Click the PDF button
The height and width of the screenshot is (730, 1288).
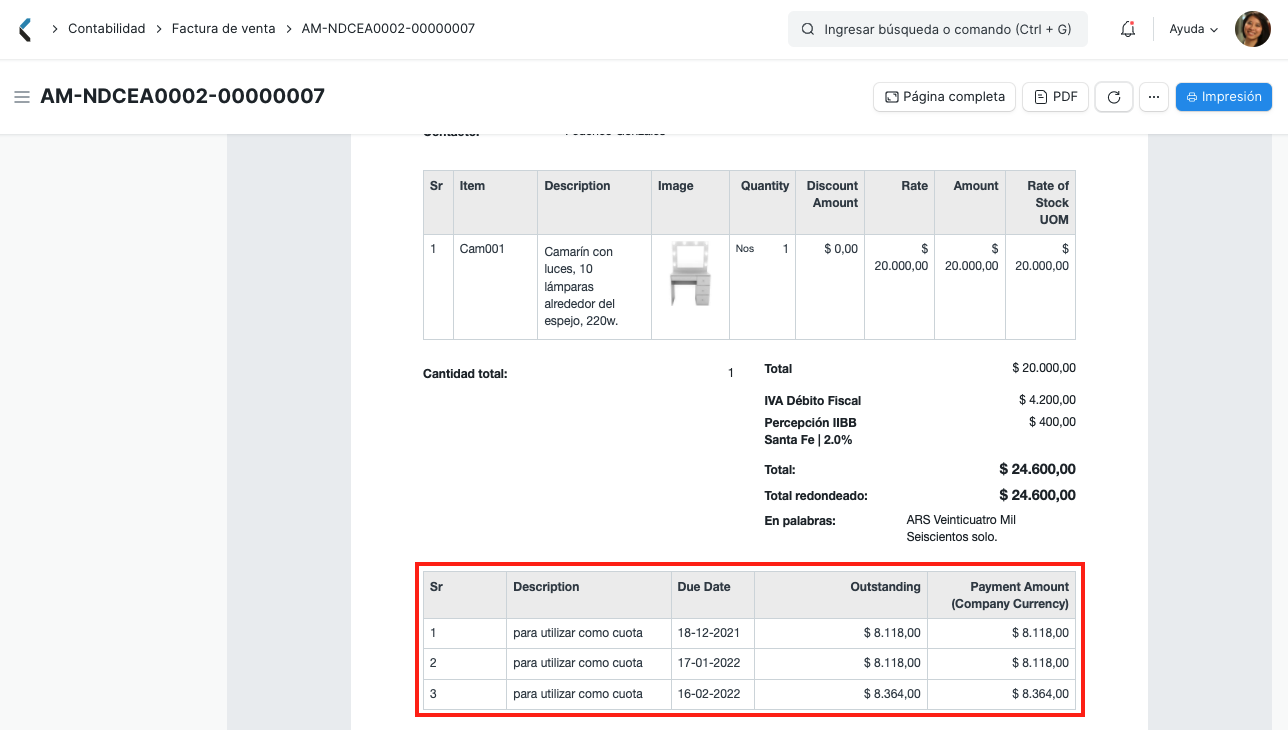(x=1056, y=97)
